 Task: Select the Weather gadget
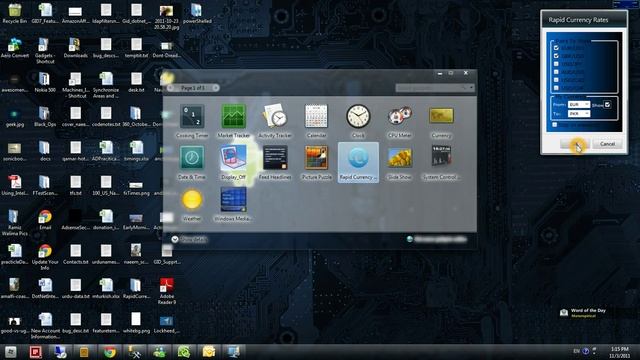(192, 205)
